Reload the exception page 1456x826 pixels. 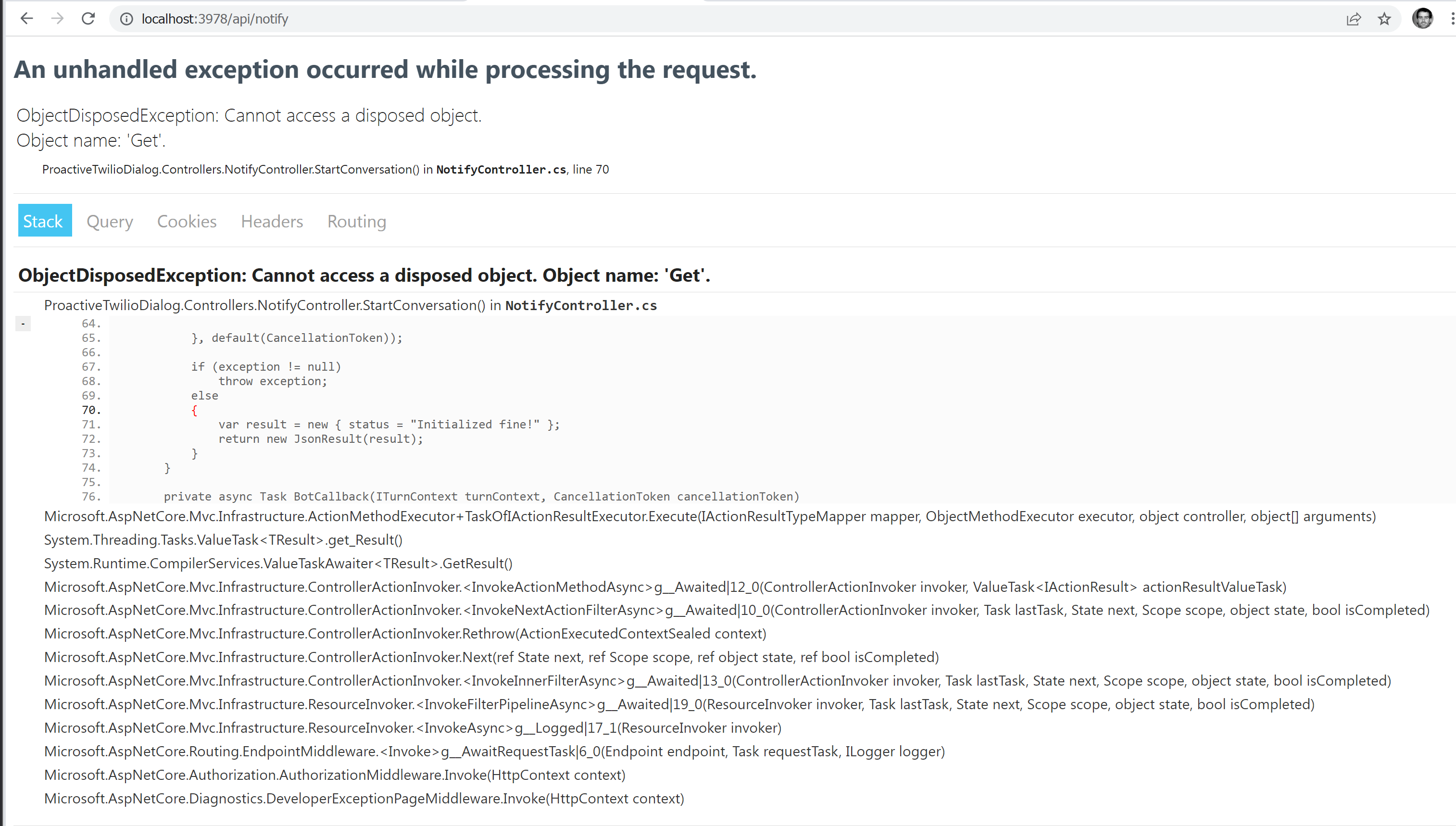point(88,19)
